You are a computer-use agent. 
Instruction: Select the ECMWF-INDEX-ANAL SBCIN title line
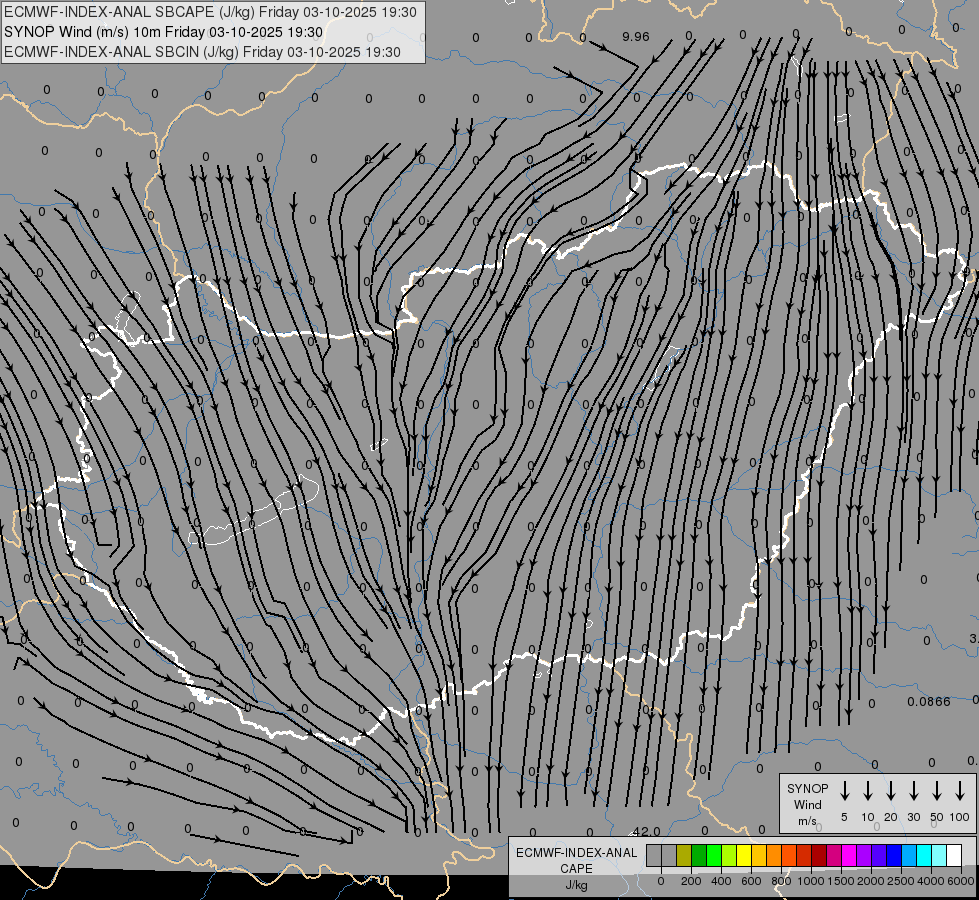point(202,52)
